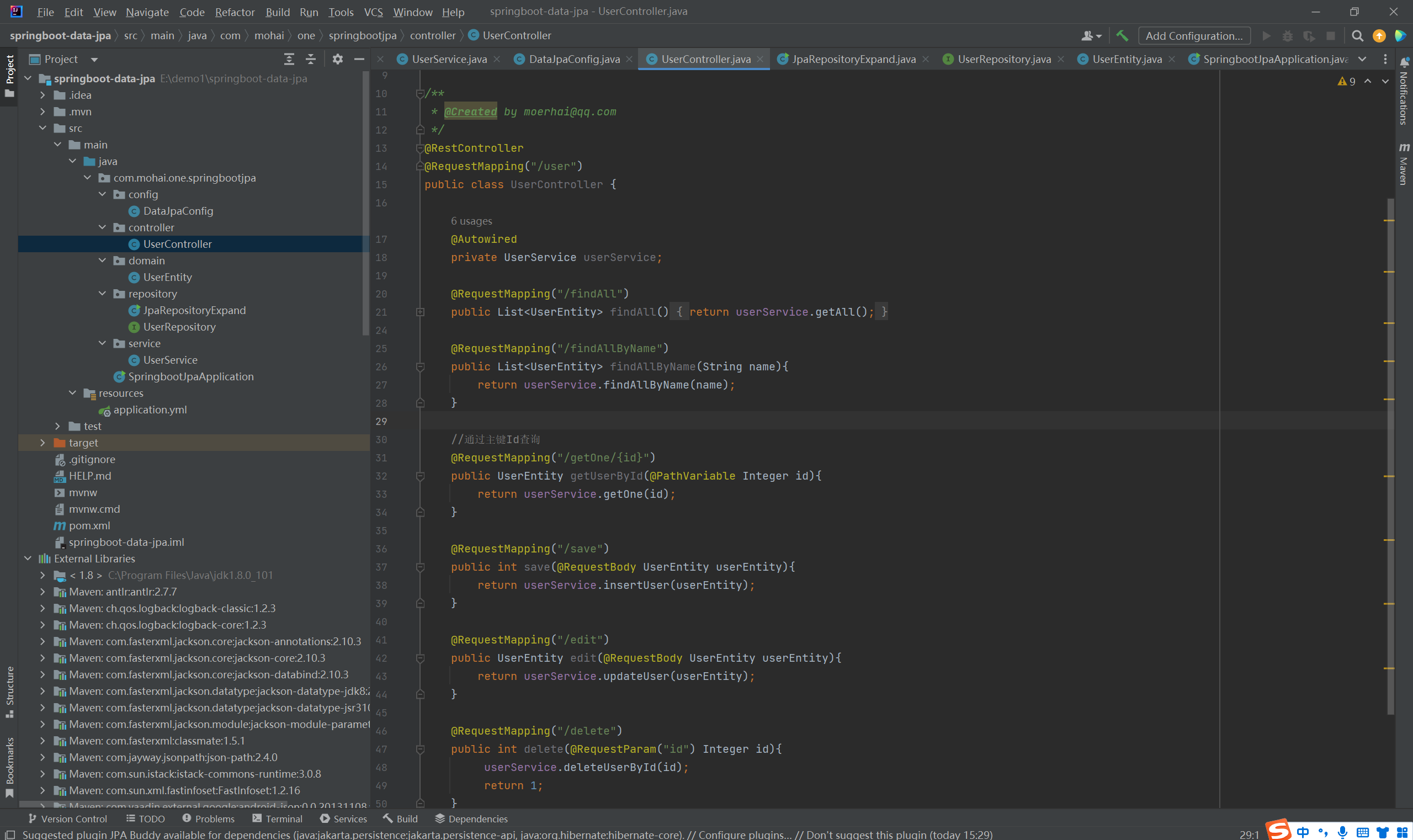Open Project panel gear options
Screen dimensions: 1413x840
pos(337,59)
